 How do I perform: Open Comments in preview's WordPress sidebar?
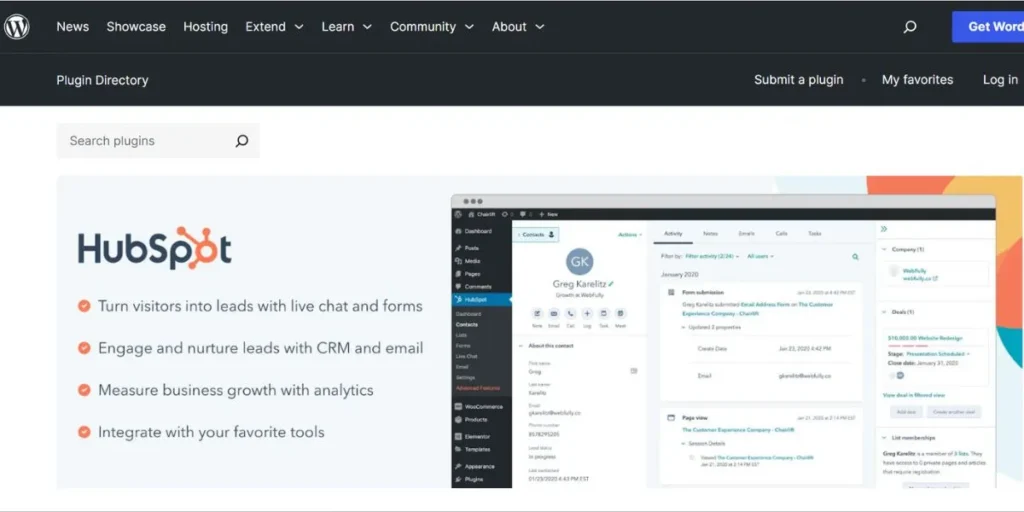473,287
